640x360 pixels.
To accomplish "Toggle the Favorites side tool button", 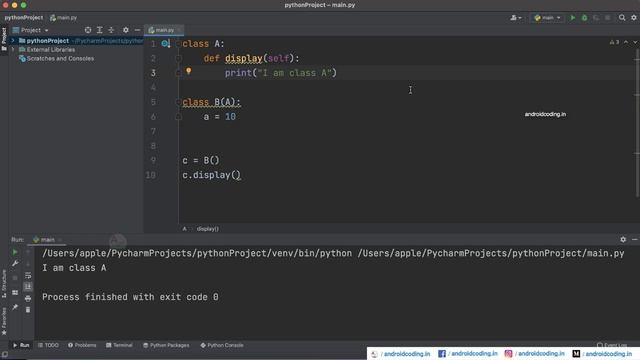I will click(x=4, y=321).
